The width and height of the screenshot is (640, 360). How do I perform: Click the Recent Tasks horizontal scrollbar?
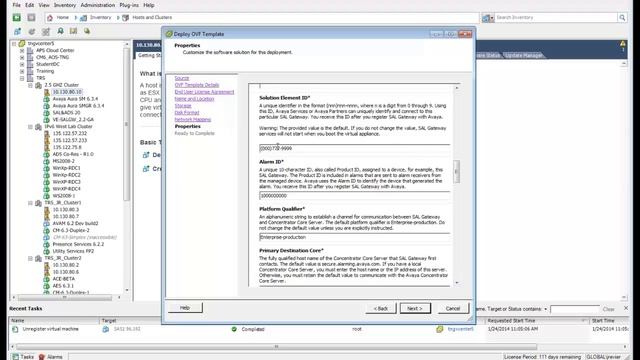pos(276,347)
